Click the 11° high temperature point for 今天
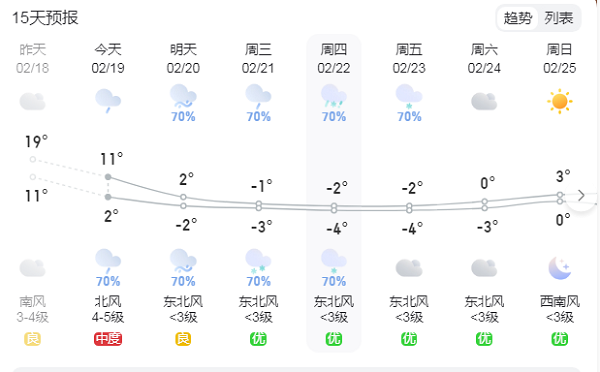The width and height of the screenshot is (600, 372). pos(108,177)
